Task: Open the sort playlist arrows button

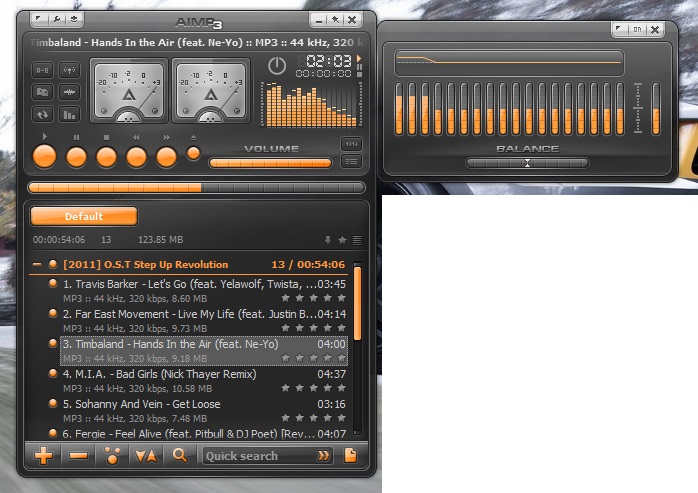Action: click(146, 456)
